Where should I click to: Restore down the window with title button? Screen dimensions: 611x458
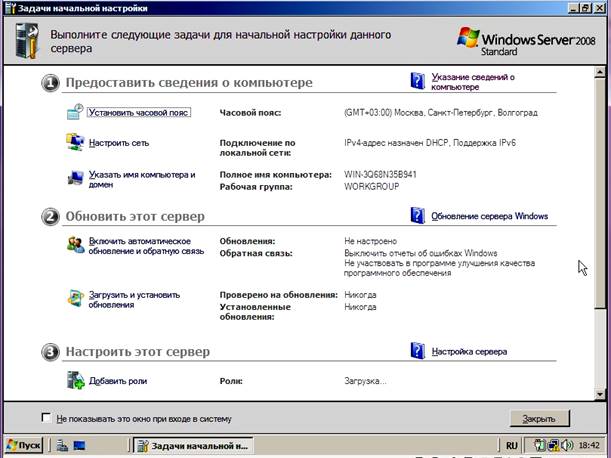click(x=586, y=8)
